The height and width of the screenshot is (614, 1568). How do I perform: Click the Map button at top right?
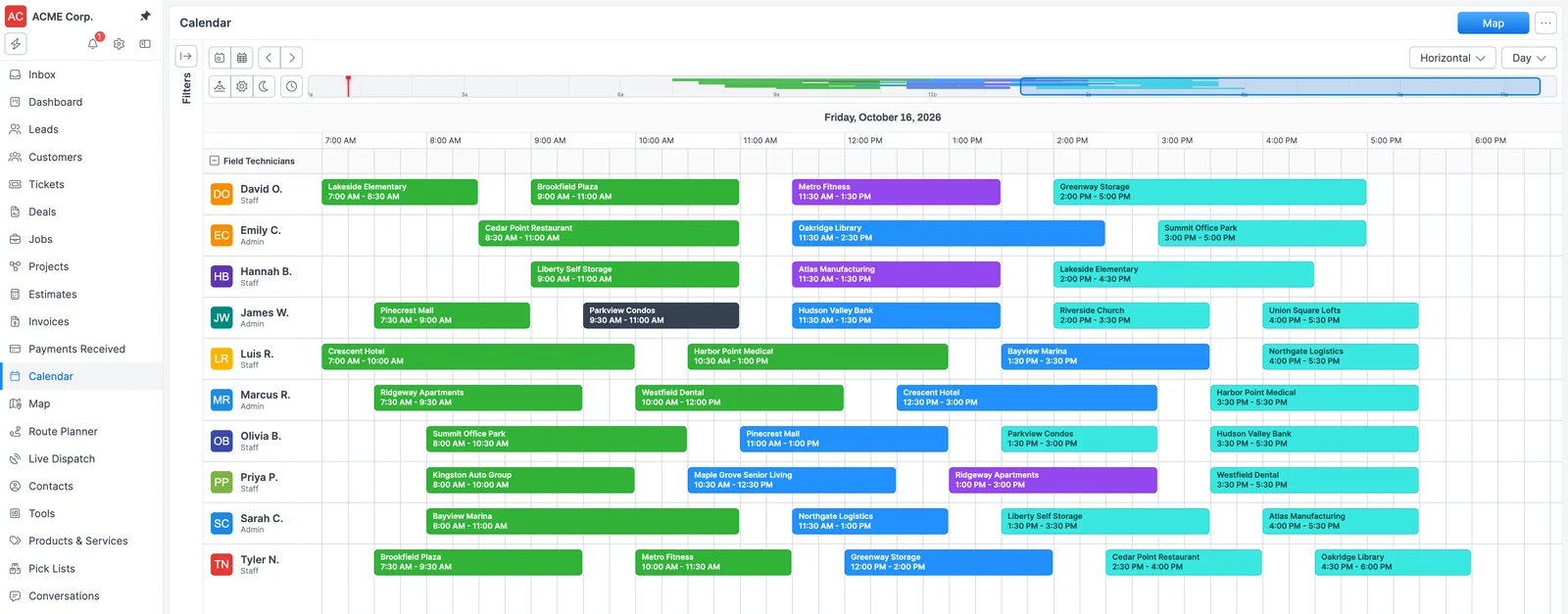pyautogui.click(x=1493, y=23)
